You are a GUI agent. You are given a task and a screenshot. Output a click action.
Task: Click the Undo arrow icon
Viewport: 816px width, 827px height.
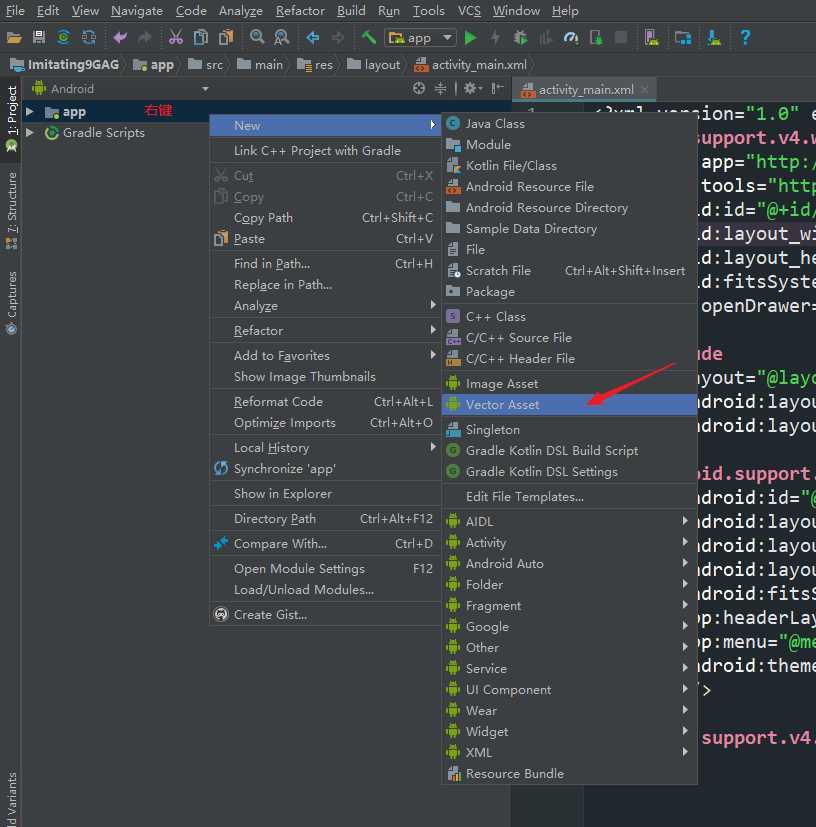point(120,37)
